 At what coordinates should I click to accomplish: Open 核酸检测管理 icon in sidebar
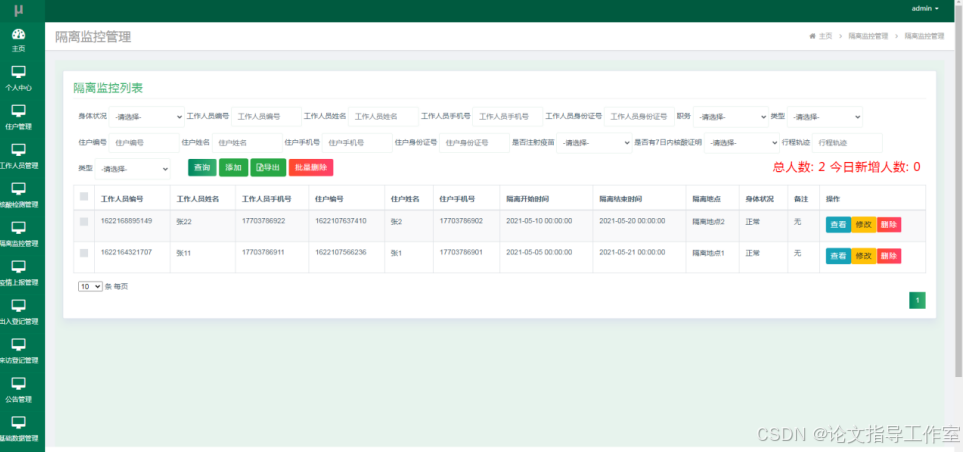(18, 189)
